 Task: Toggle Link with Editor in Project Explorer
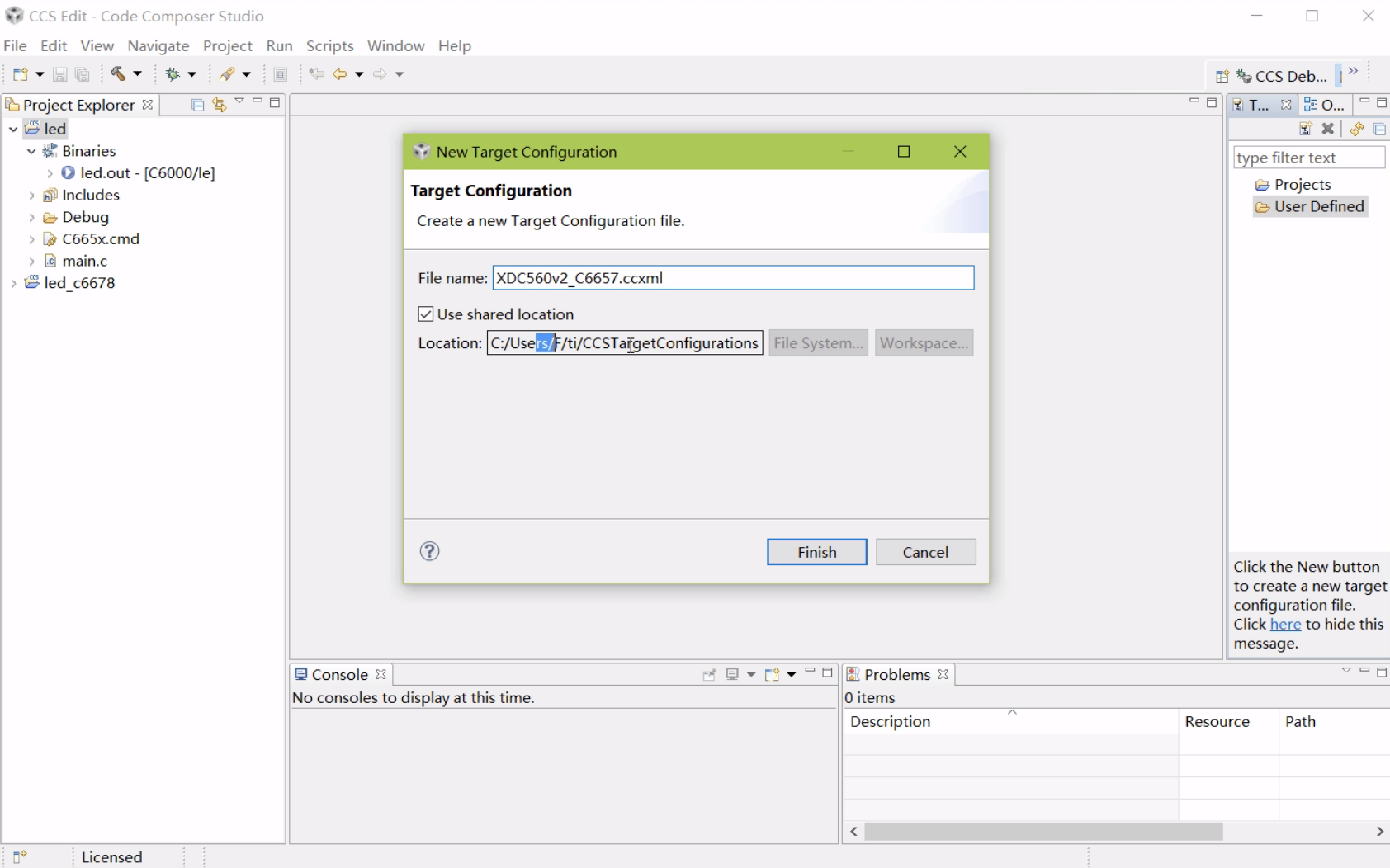click(x=219, y=105)
